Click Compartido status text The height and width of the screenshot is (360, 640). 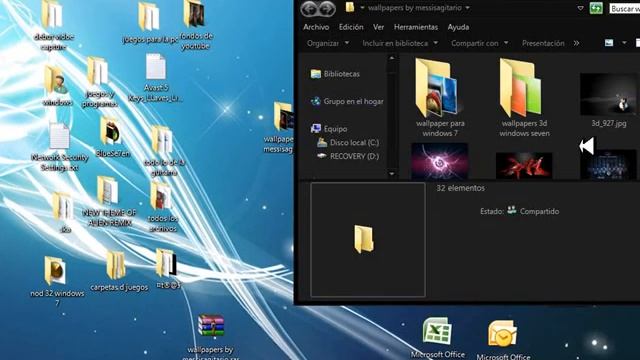pyautogui.click(x=539, y=211)
